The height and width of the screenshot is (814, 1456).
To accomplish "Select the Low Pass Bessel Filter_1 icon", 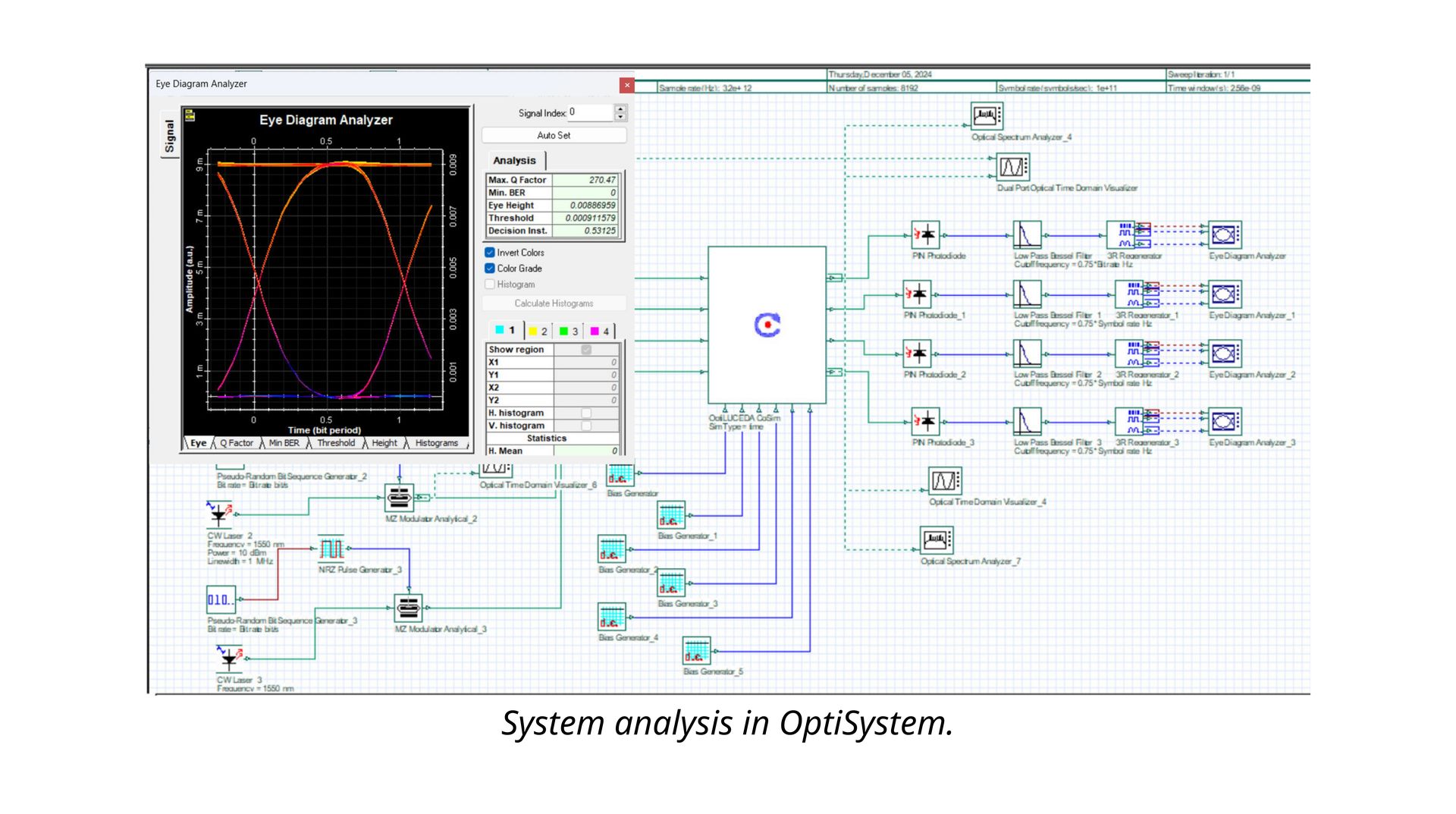I will pos(1027,294).
